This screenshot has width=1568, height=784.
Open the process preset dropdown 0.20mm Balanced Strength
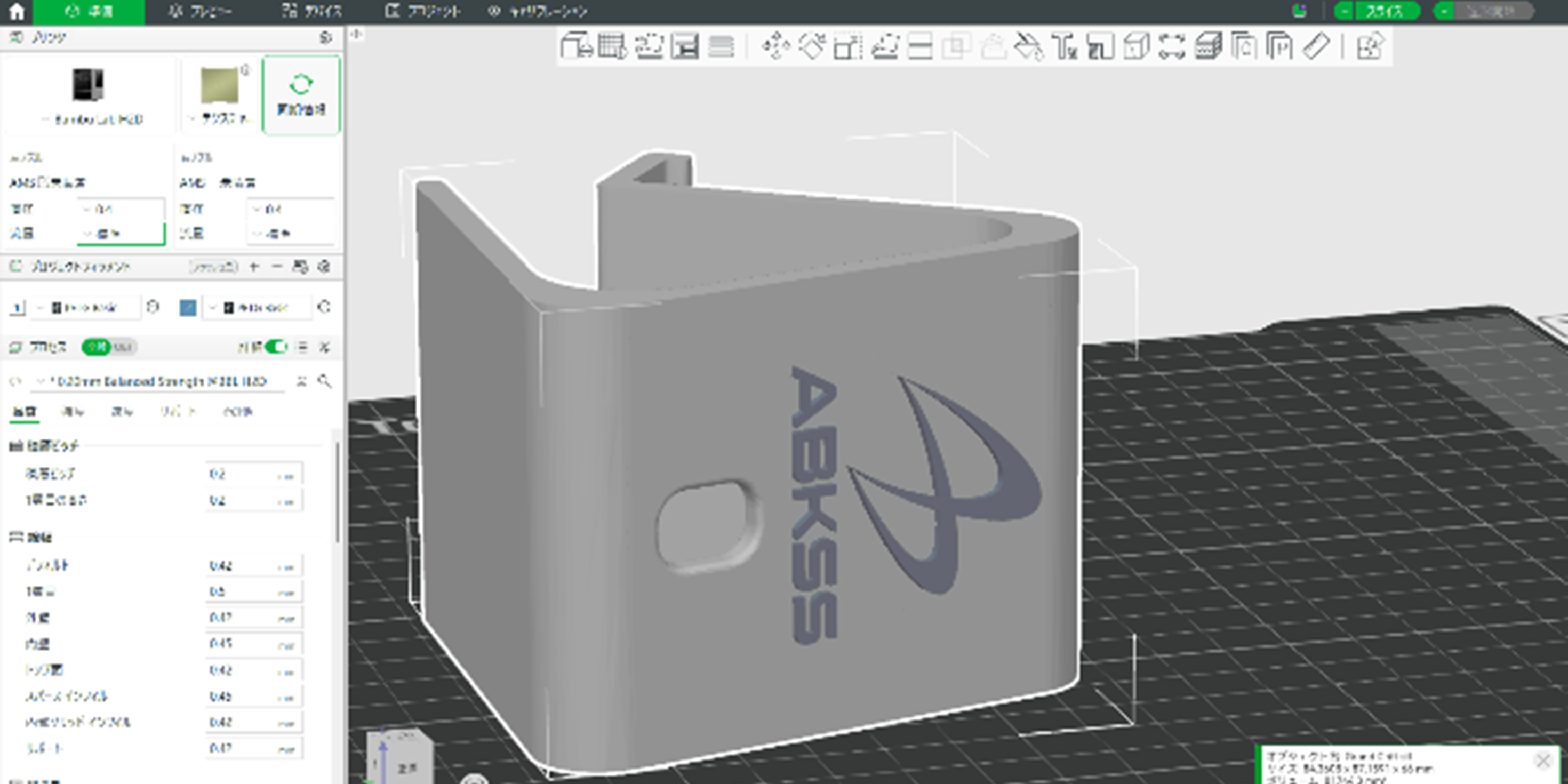(159, 382)
